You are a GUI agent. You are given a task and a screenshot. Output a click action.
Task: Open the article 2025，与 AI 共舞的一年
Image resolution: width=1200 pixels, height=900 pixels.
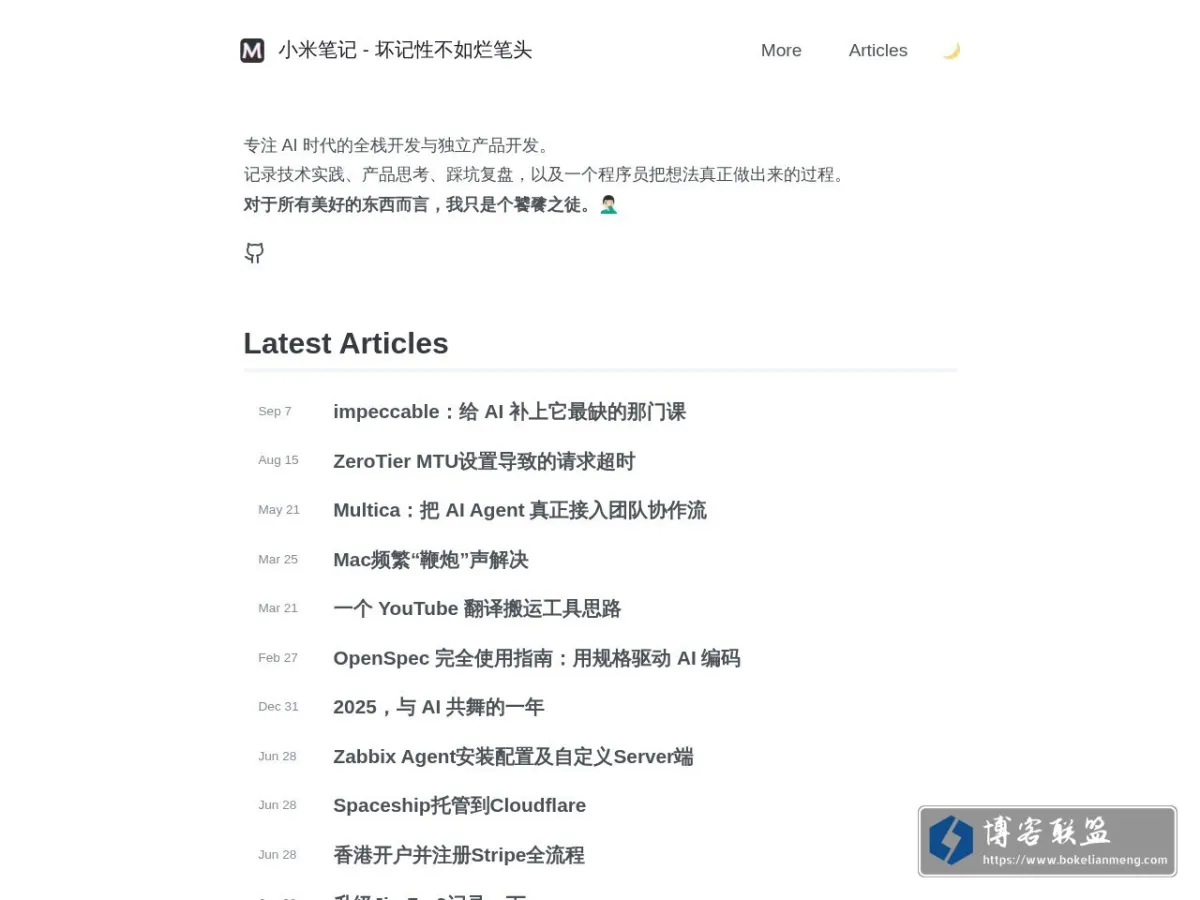pos(438,707)
